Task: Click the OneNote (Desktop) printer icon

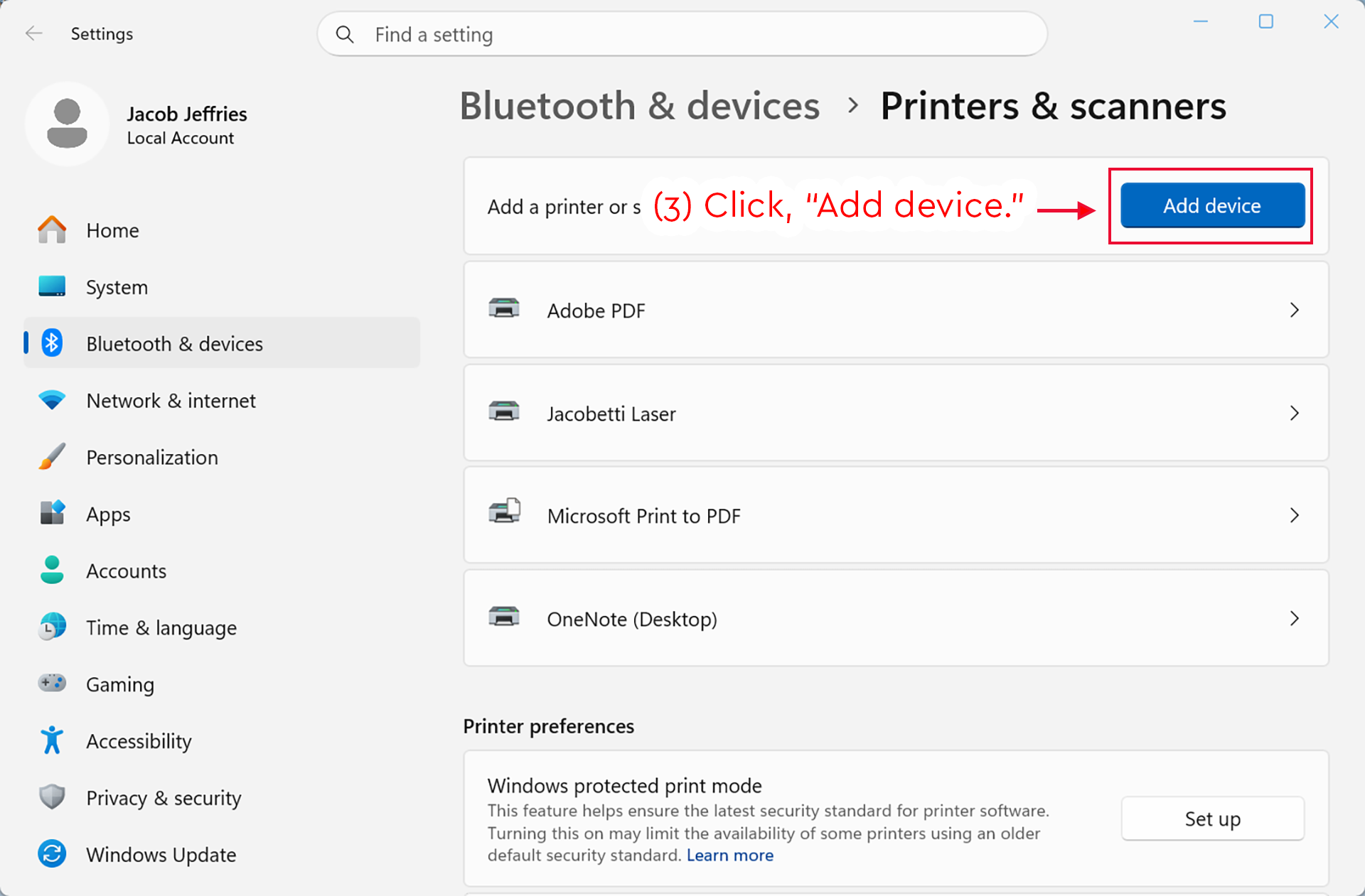Action: click(504, 617)
